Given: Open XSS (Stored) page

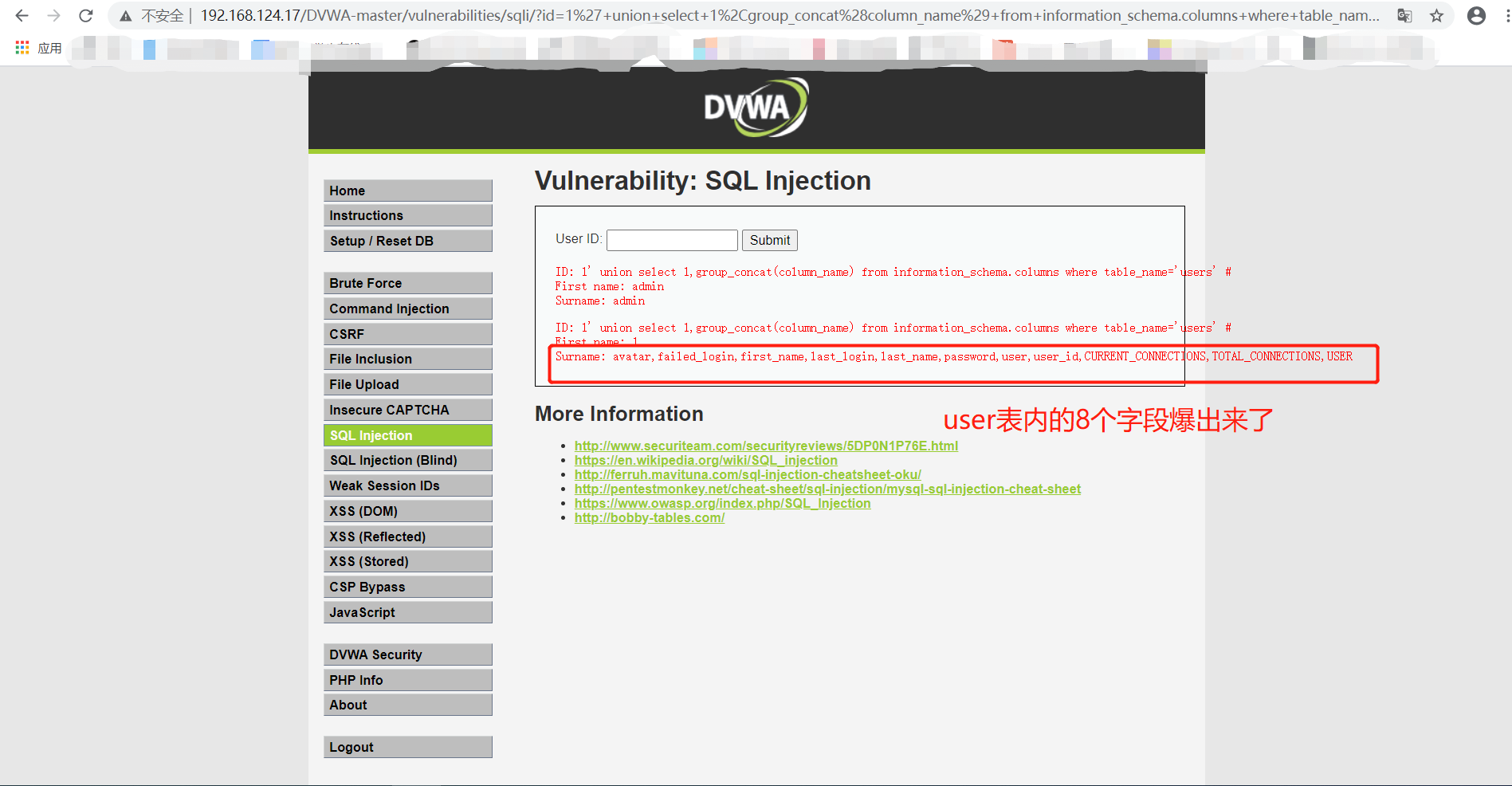Looking at the screenshot, I should pos(408,561).
